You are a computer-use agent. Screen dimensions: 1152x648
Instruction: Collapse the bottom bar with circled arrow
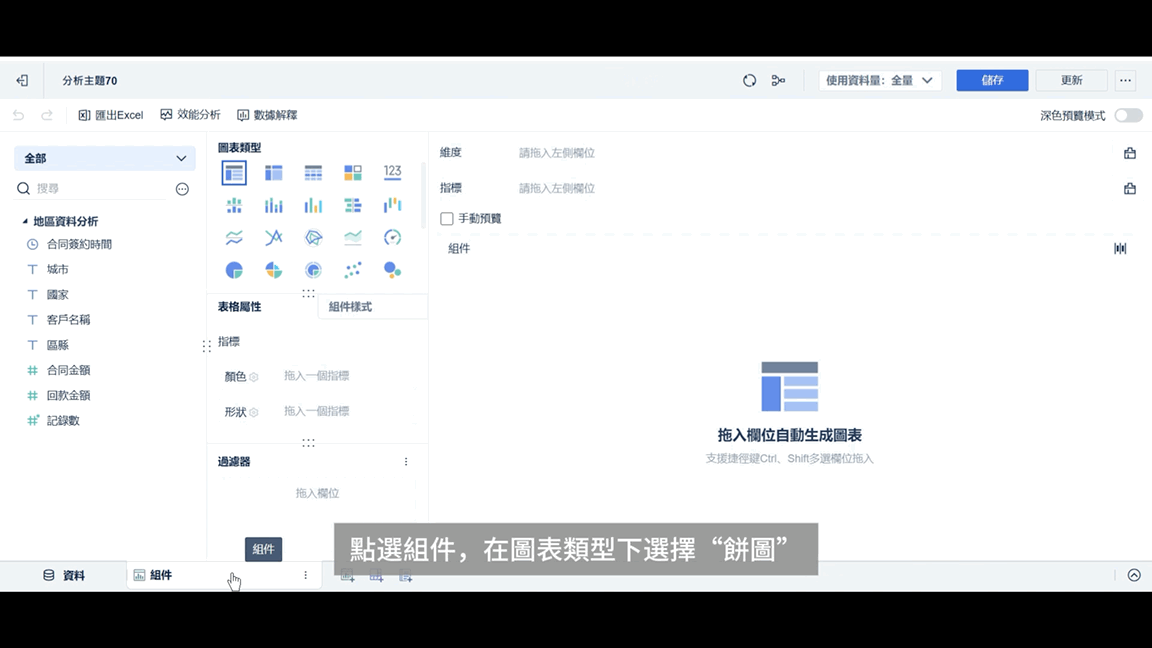click(1134, 575)
